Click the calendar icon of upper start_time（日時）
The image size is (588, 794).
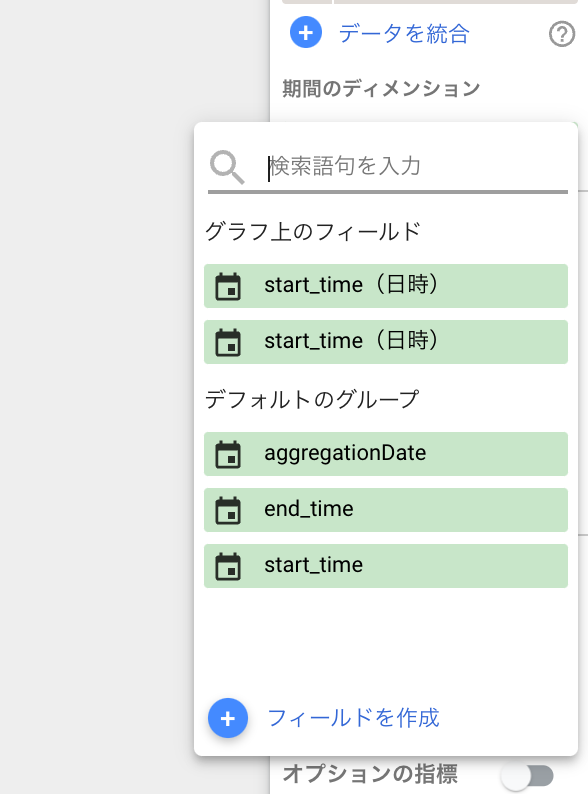point(228,286)
